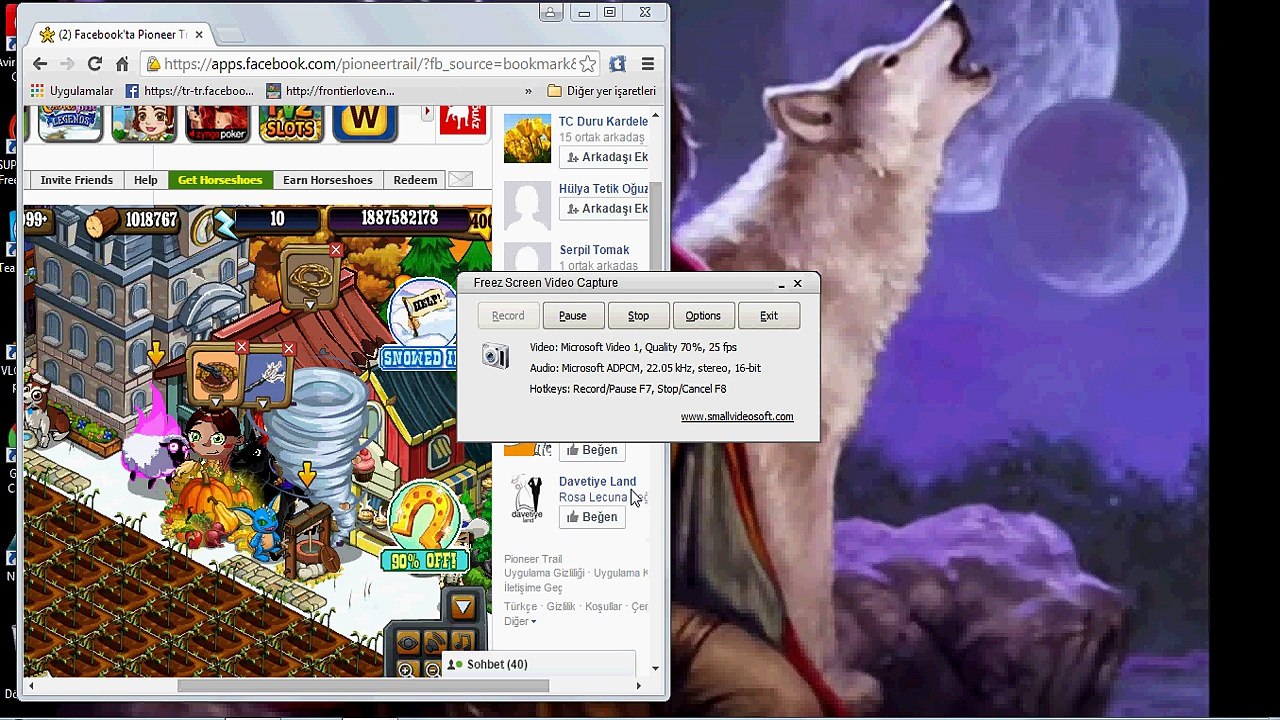
Task: Select the Help tab
Action: pyautogui.click(x=146, y=180)
